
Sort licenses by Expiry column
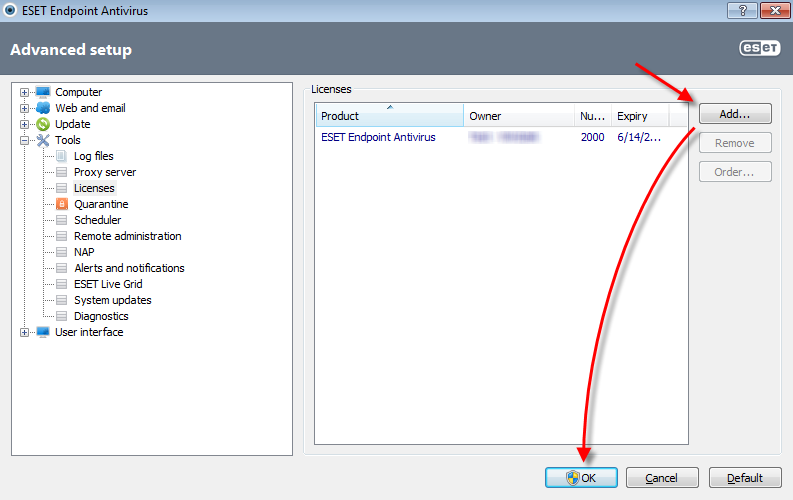click(640, 115)
